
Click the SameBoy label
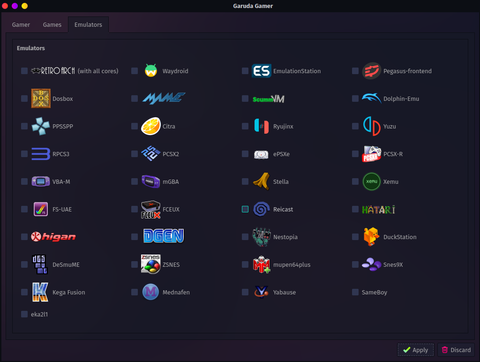[x=374, y=292]
